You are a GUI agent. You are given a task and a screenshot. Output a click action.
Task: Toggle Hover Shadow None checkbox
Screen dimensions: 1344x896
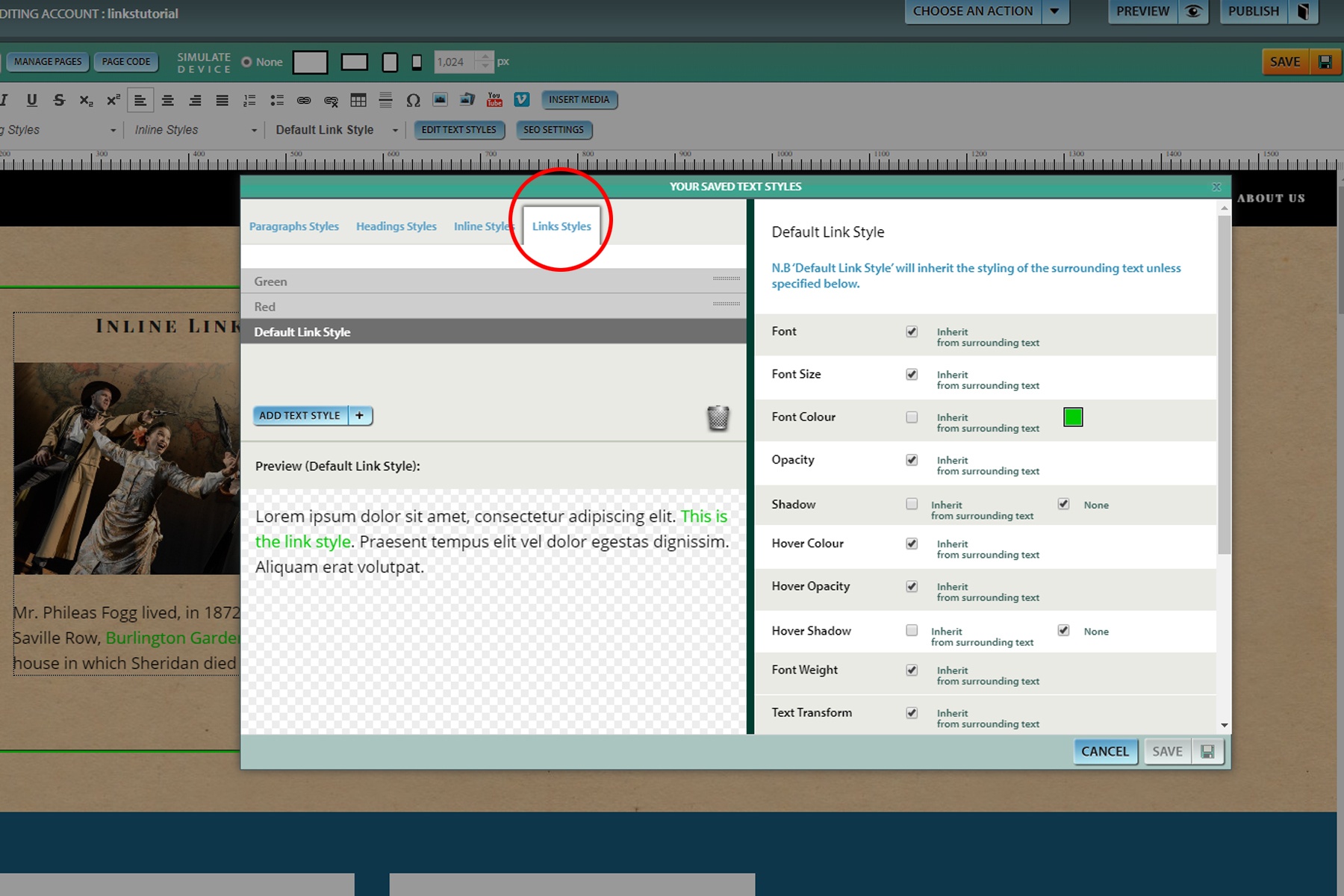click(x=1063, y=630)
